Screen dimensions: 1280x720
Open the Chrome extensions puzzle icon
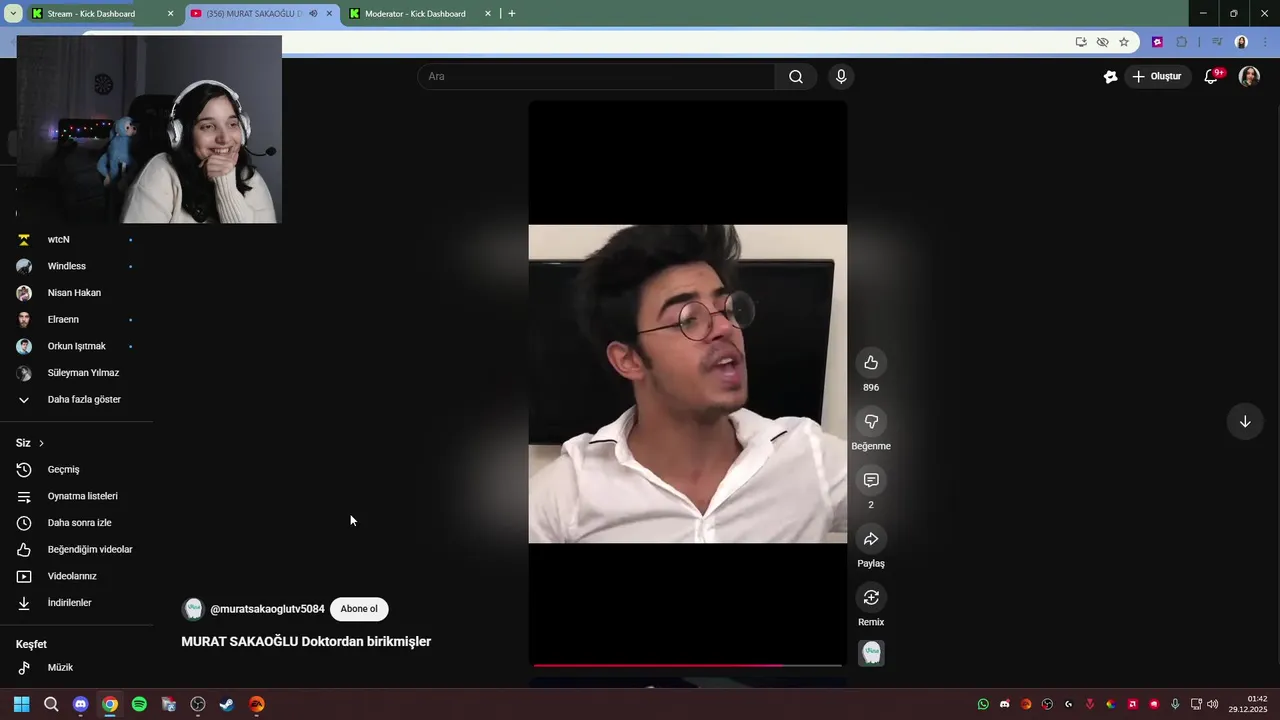[1182, 42]
